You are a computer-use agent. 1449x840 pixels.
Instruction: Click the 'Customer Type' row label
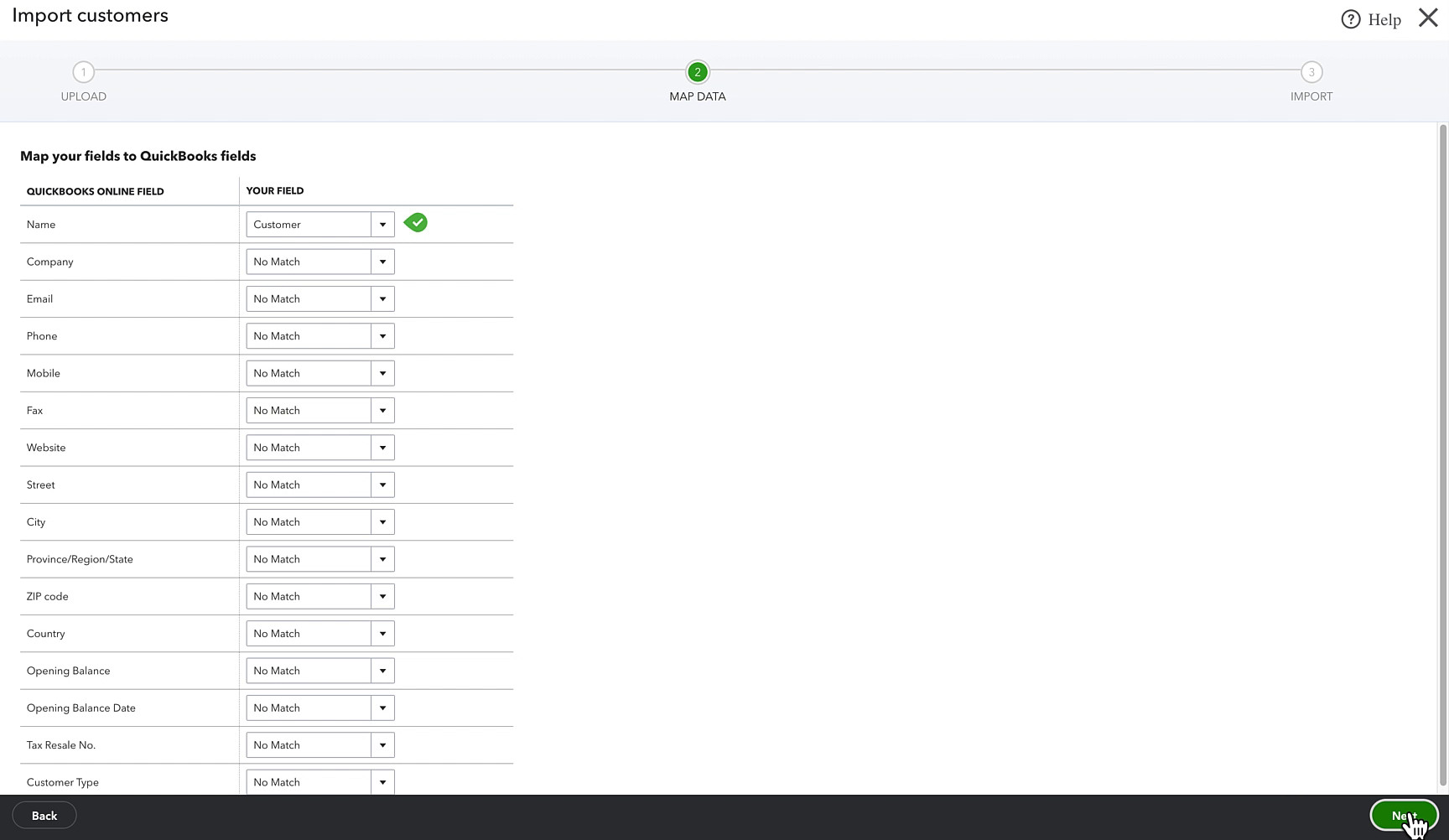click(x=63, y=782)
